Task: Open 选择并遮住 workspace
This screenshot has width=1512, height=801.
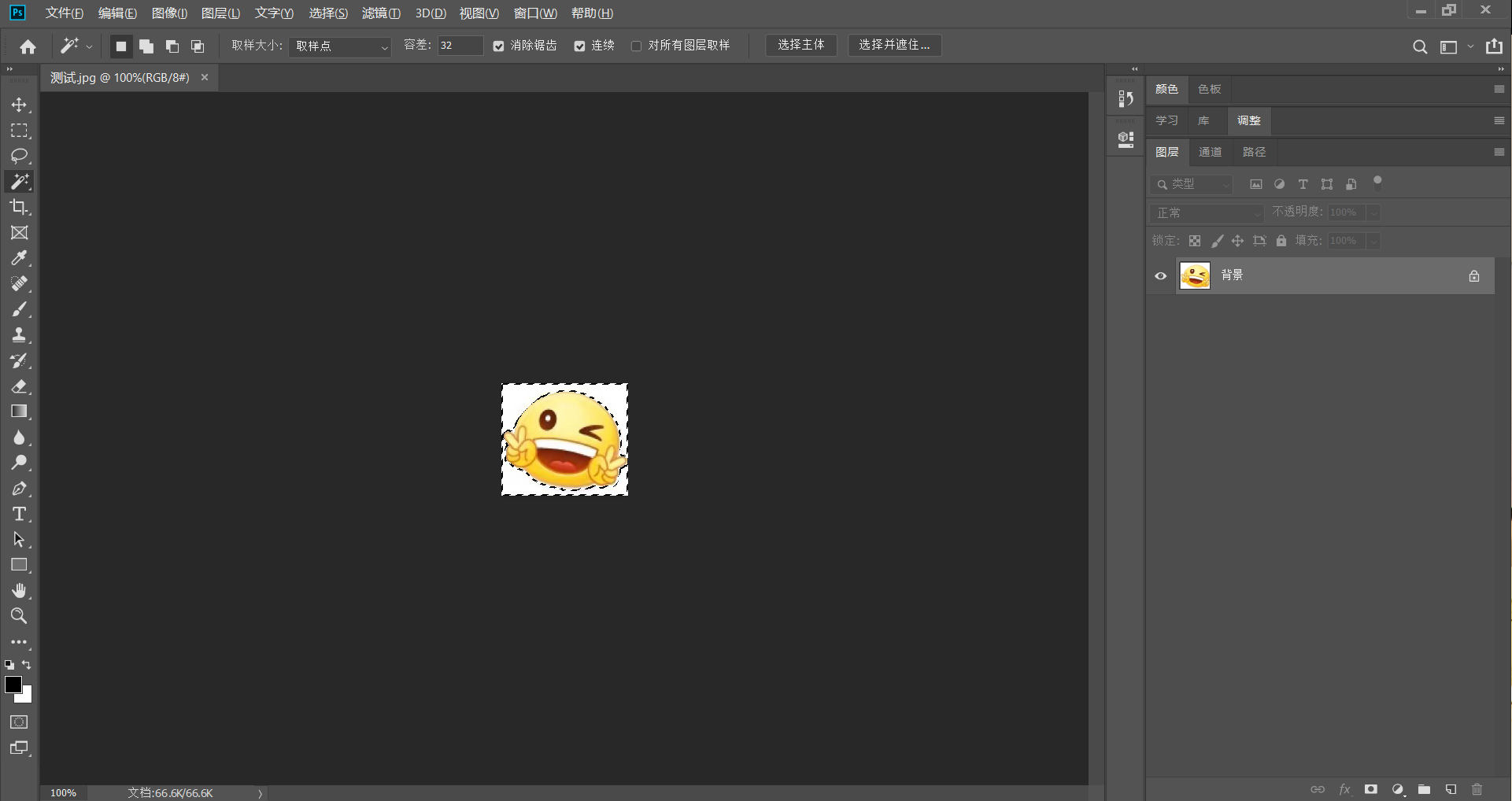Action: (894, 45)
